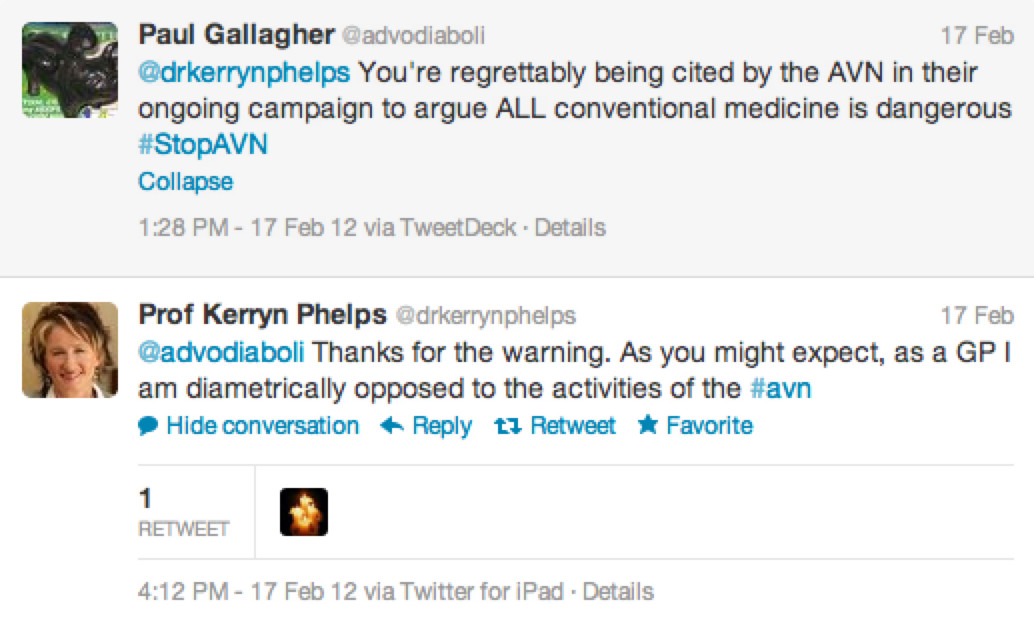The height and width of the screenshot is (628, 1034).
Task: Click the Favorite star icon
Action: click(x=647, y=426)
